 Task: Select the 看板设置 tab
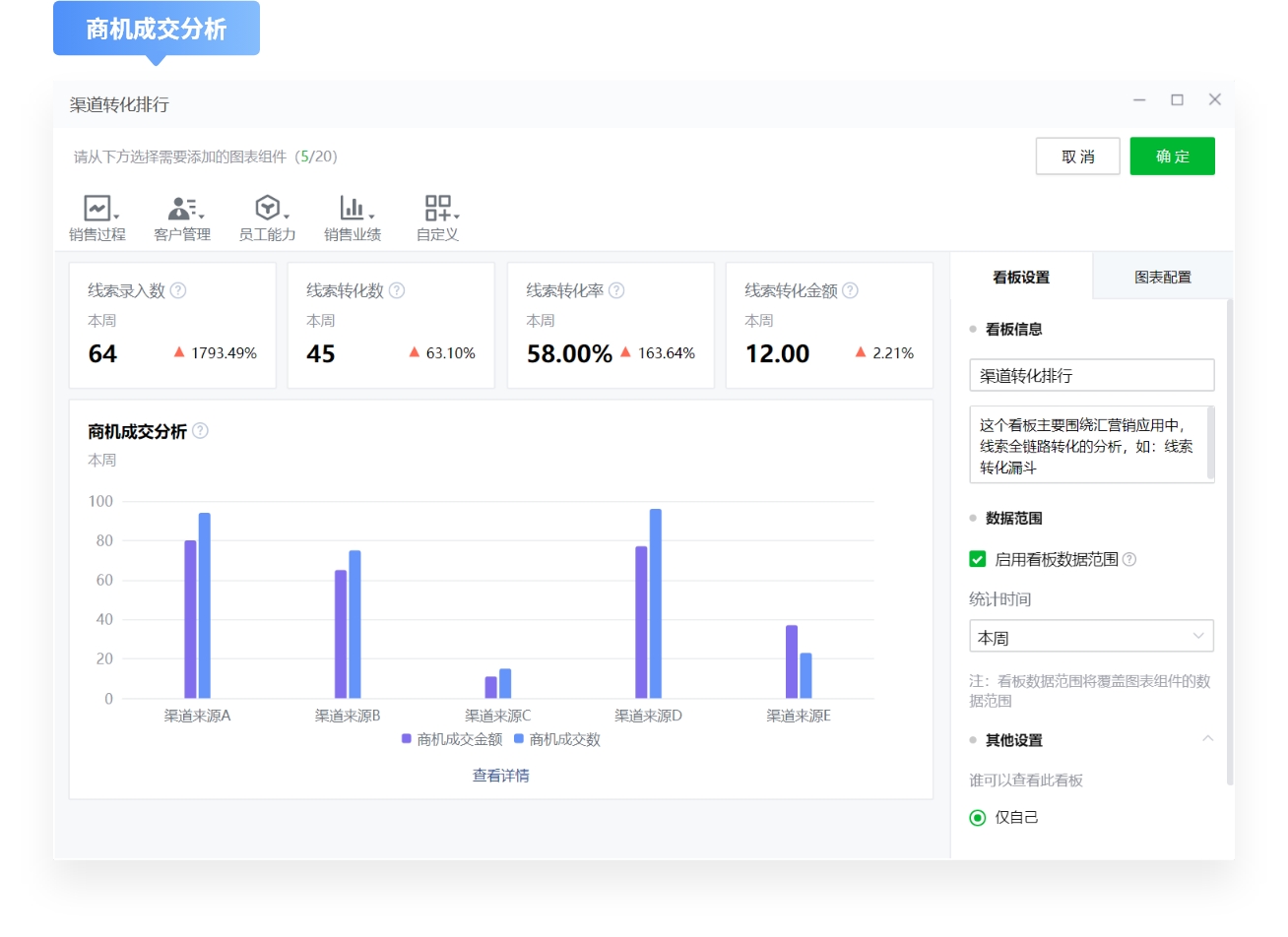coord(1020,277)
